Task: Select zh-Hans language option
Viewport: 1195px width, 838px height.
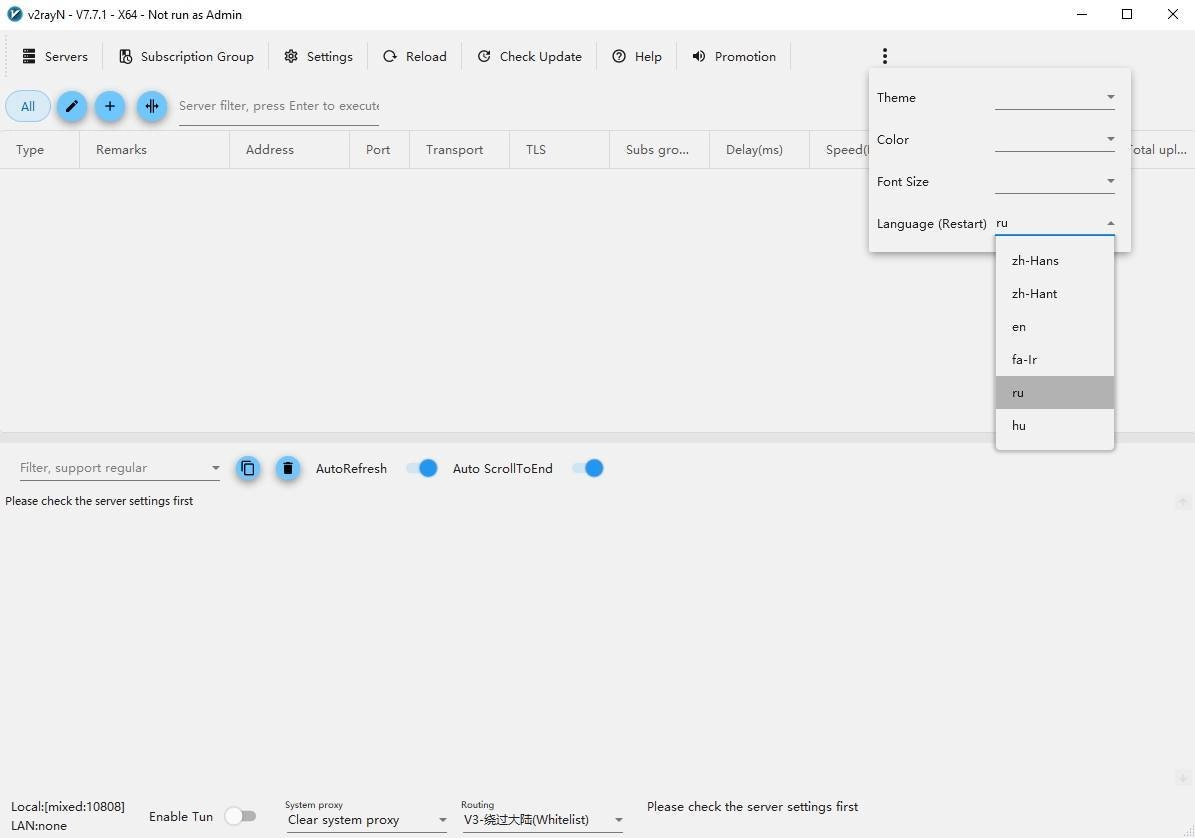Action: [x=1055, y=261]
